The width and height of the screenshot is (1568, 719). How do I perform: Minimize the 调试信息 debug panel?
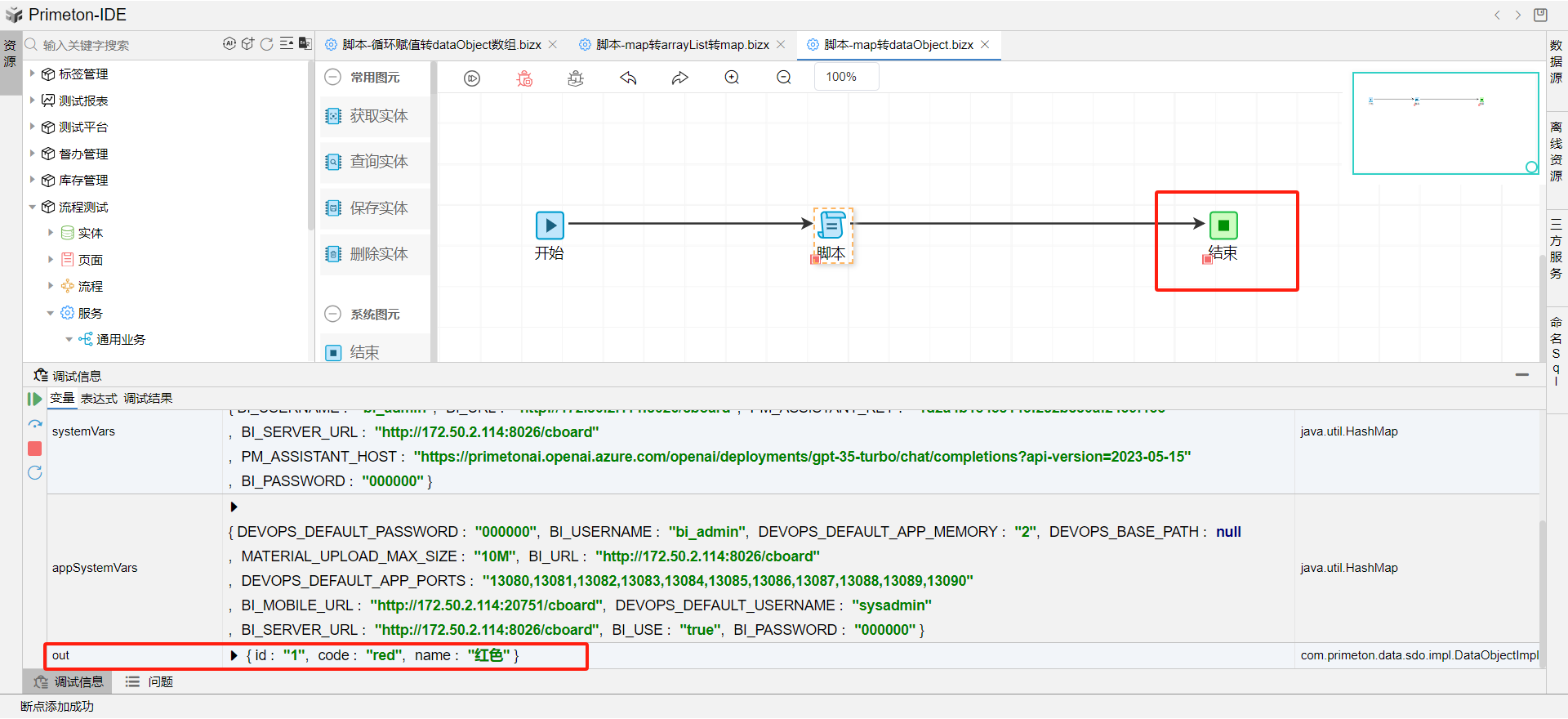click(x=1521, y=375)
